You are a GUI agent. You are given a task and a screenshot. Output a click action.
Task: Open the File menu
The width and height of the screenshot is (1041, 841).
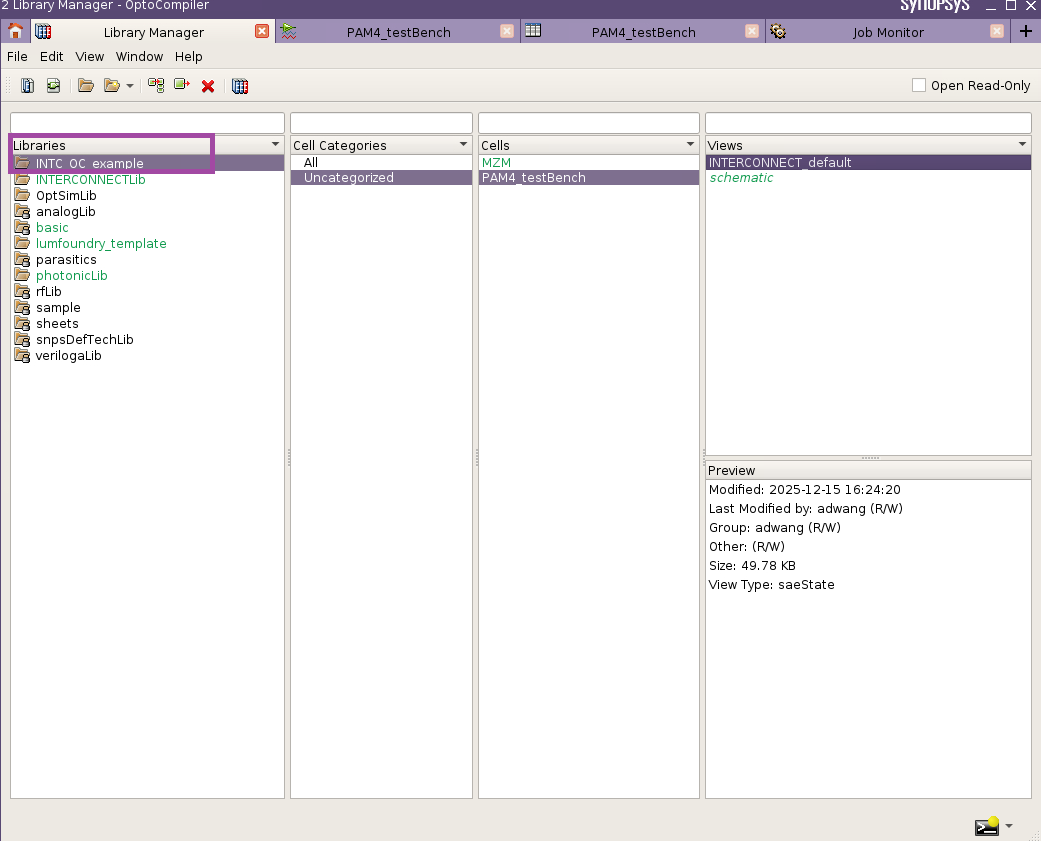pos(17,56)
